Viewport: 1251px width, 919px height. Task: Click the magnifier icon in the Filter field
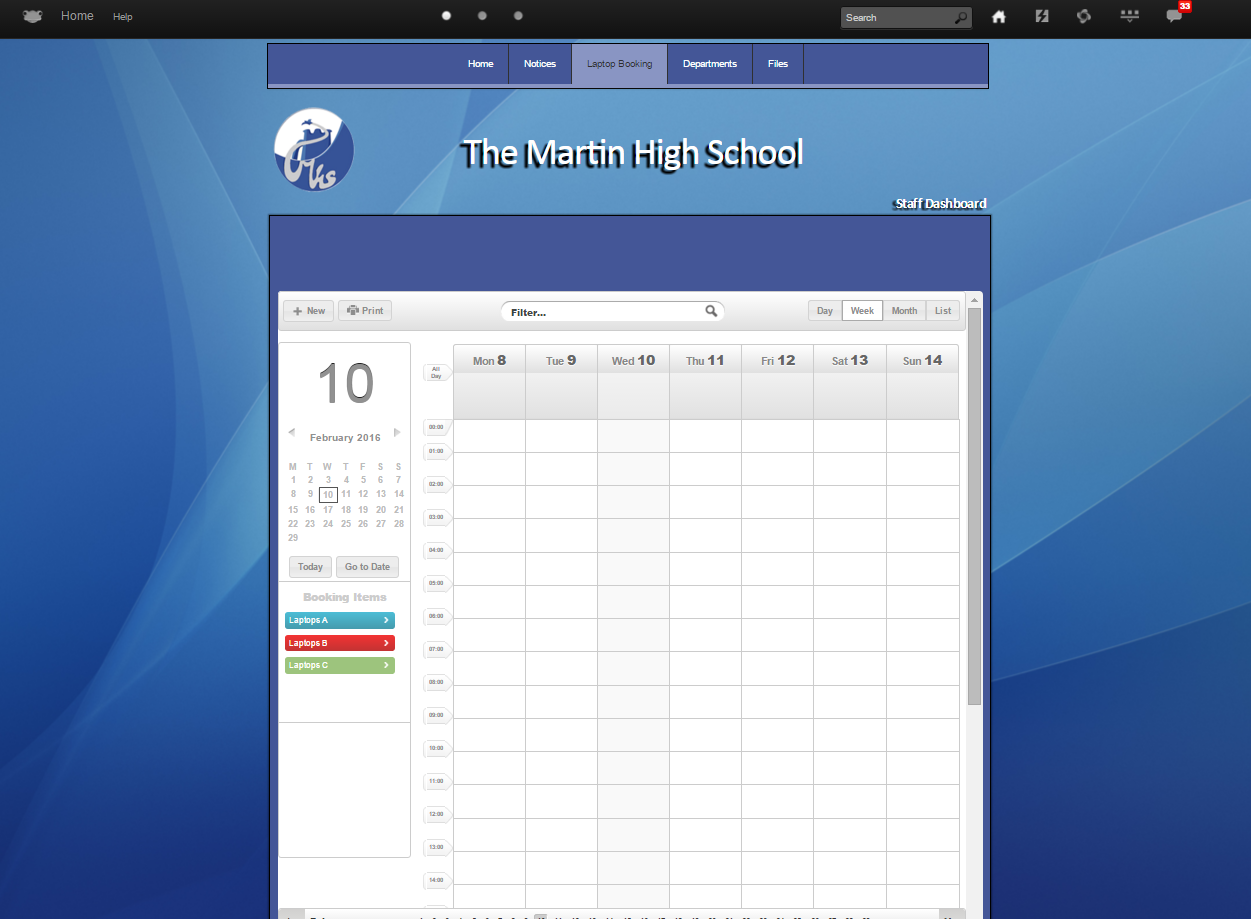711,311
